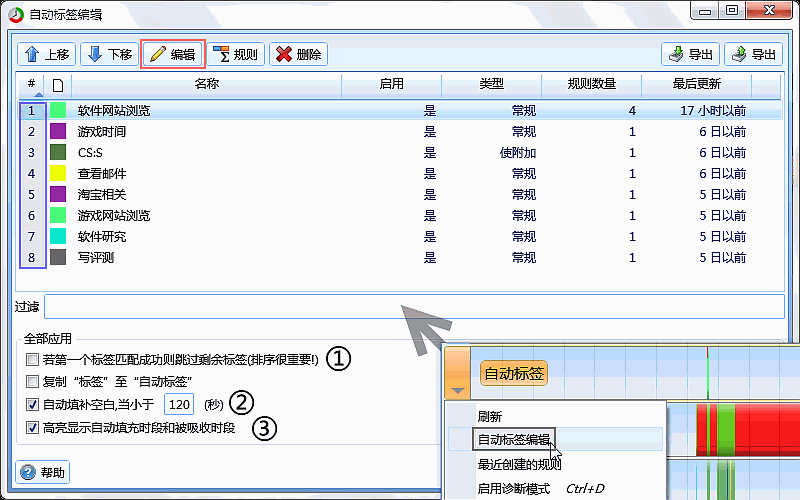Open 规则 (rules) sigma button
Viewport: 800px width, 500px height.
coord(236,54)
